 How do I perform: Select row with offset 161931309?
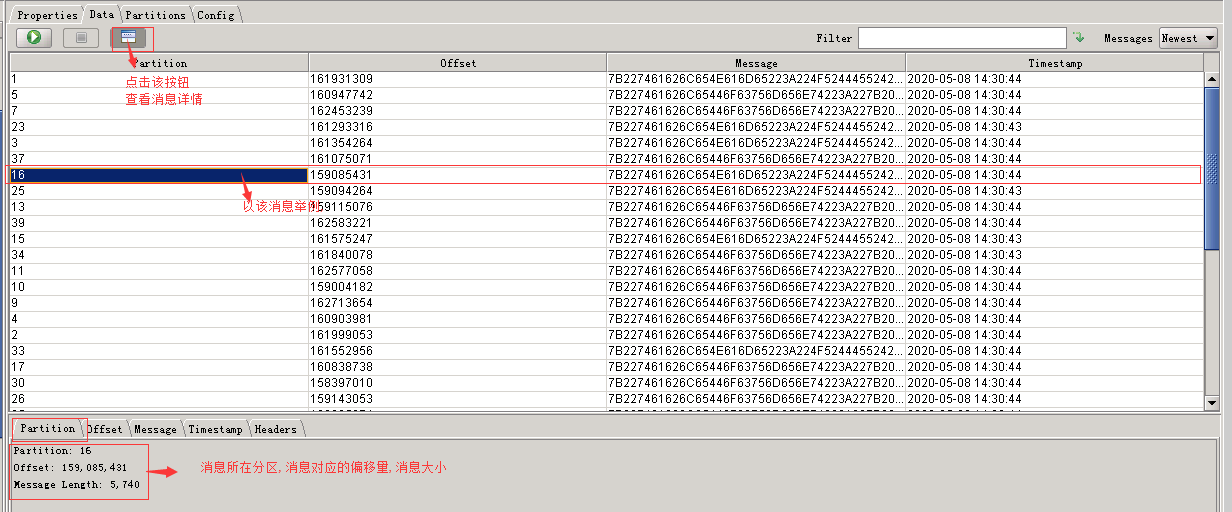coord(606,78)
